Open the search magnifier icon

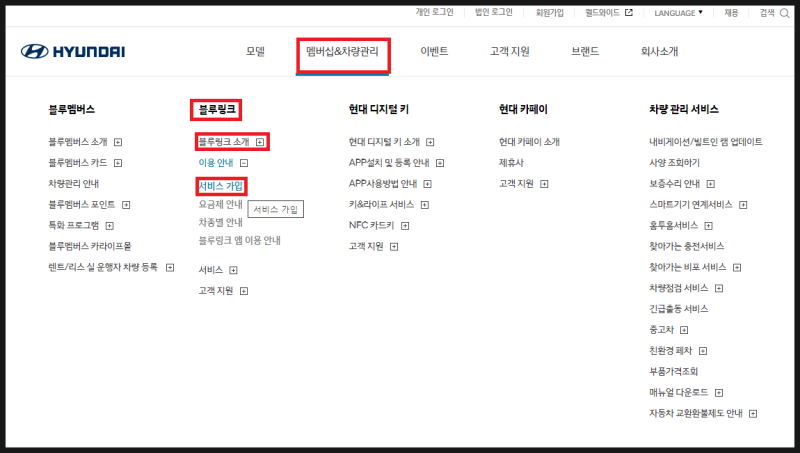(784, 13)
